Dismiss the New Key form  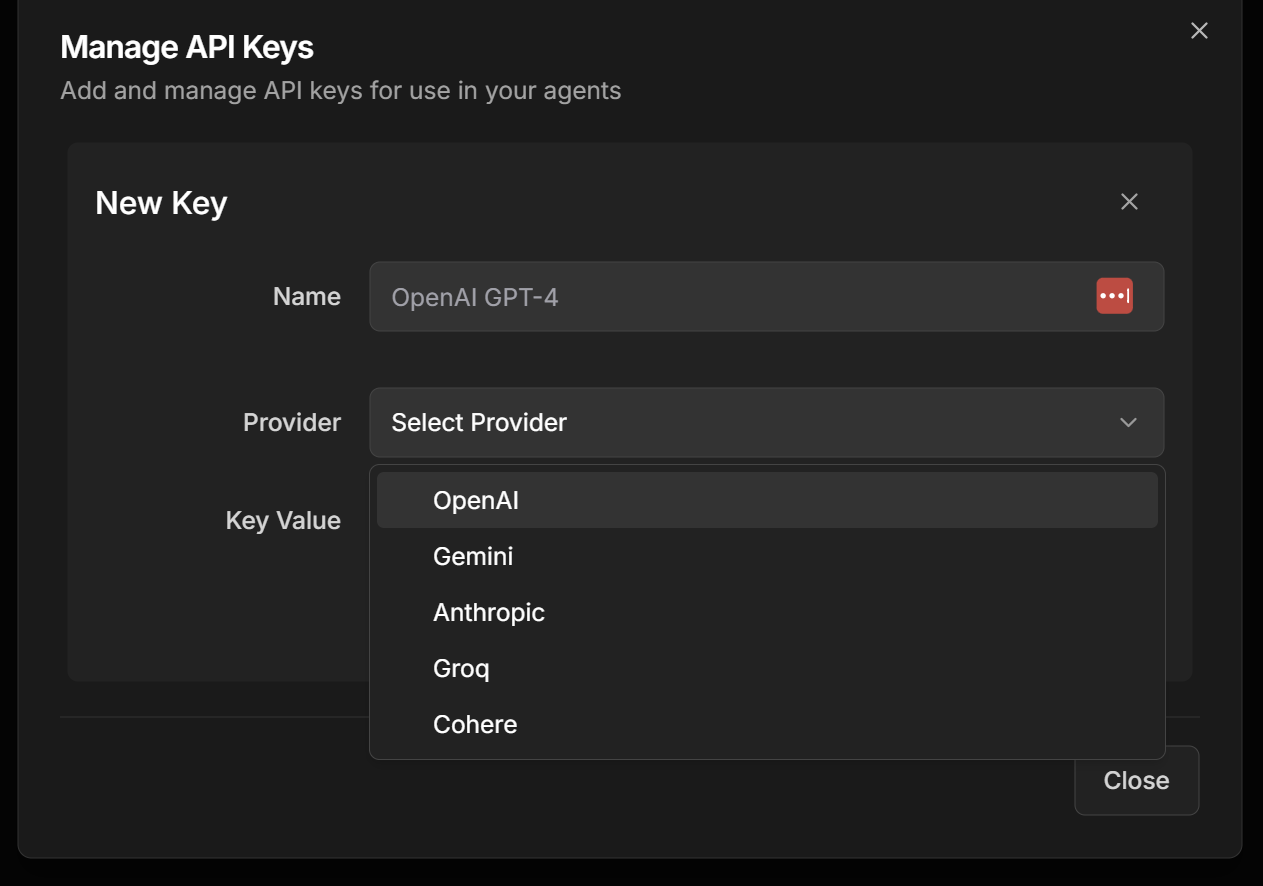pyautogui.click(x=1129, y=201)
